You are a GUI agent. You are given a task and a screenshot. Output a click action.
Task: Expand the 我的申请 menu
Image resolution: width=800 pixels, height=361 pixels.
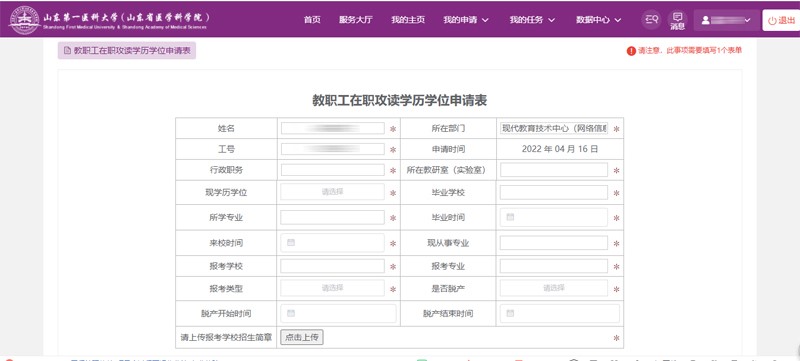465,20
